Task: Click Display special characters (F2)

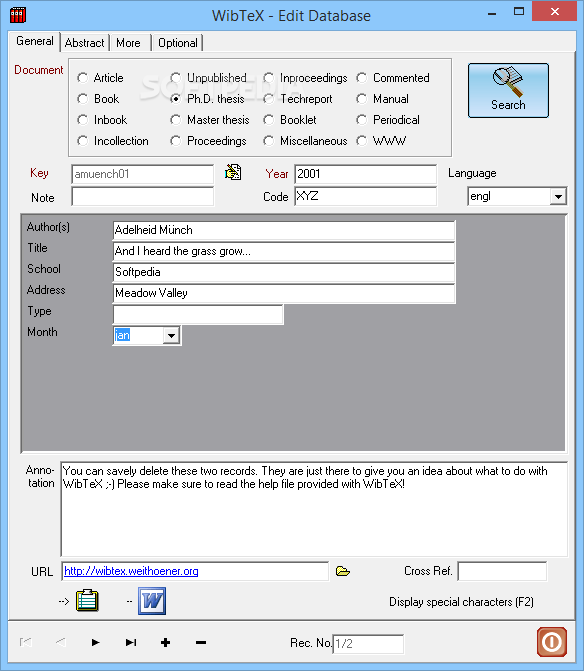Action: (x=461, y=602)
